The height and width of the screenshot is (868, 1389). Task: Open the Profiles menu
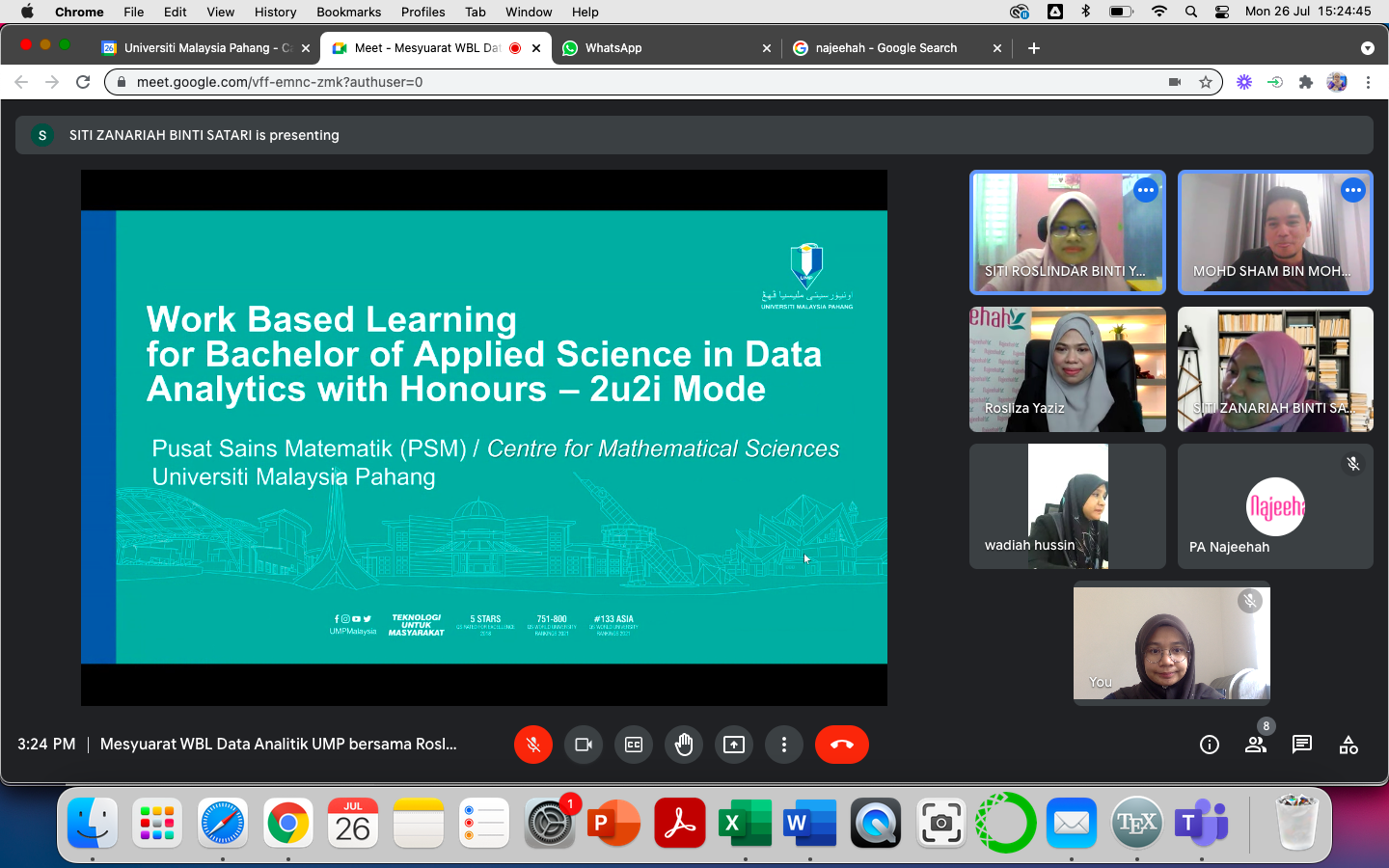pyautogui.click(x=423, y=12)
